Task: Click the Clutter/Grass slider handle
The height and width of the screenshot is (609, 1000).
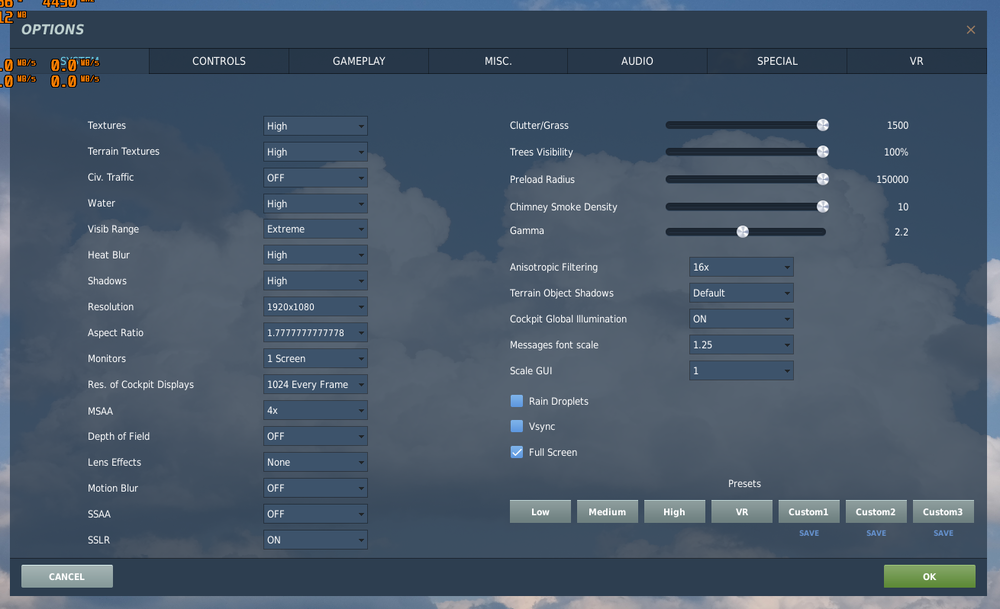Action: point(823,125)
